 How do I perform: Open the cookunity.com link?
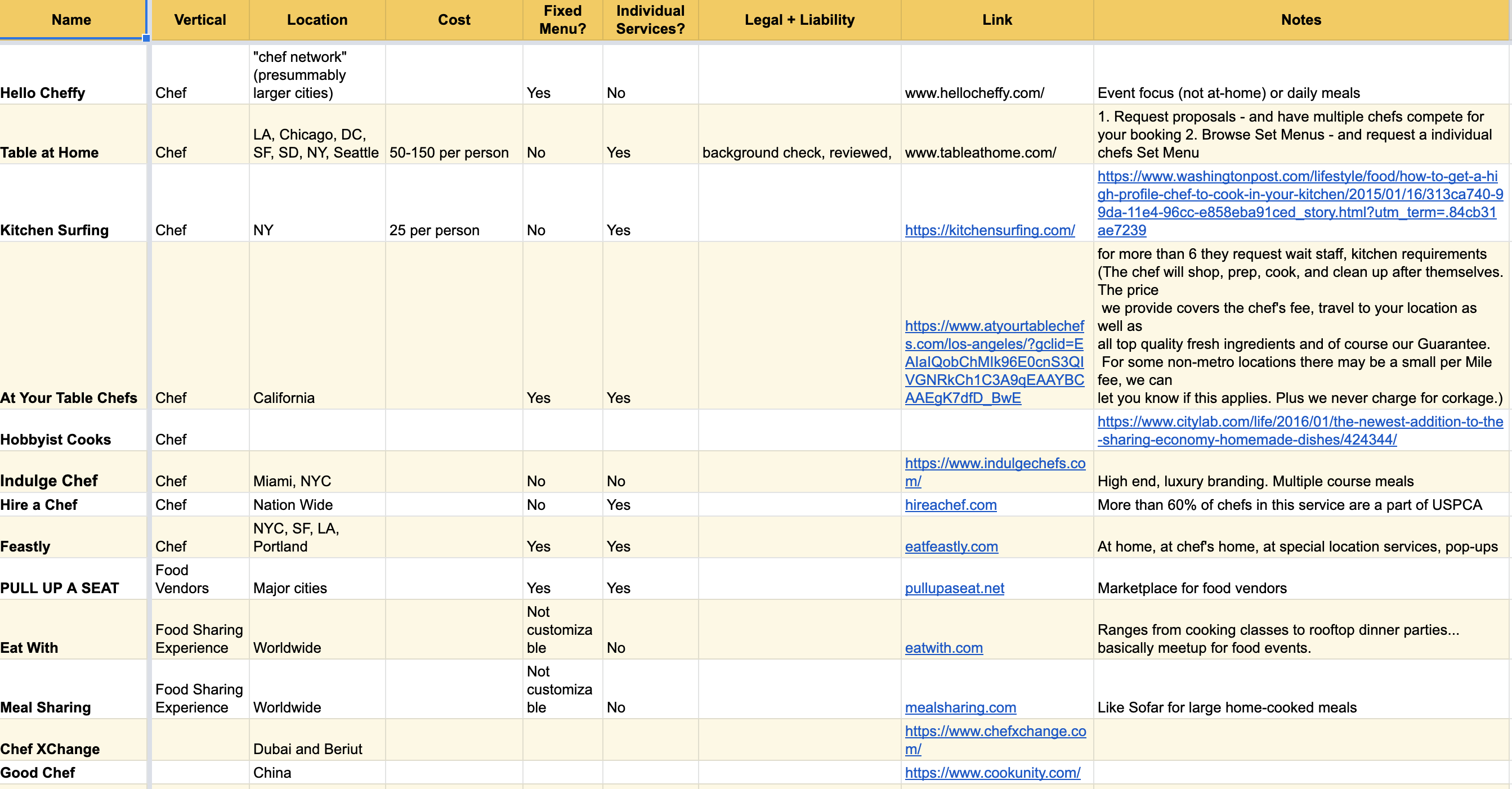click(x=992, y=773)
